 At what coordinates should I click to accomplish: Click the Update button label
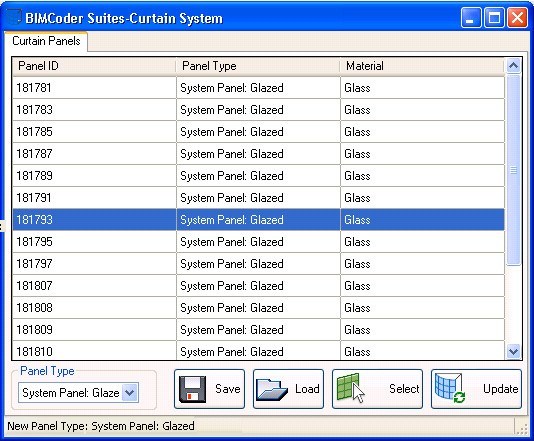(x=501, y=389)
